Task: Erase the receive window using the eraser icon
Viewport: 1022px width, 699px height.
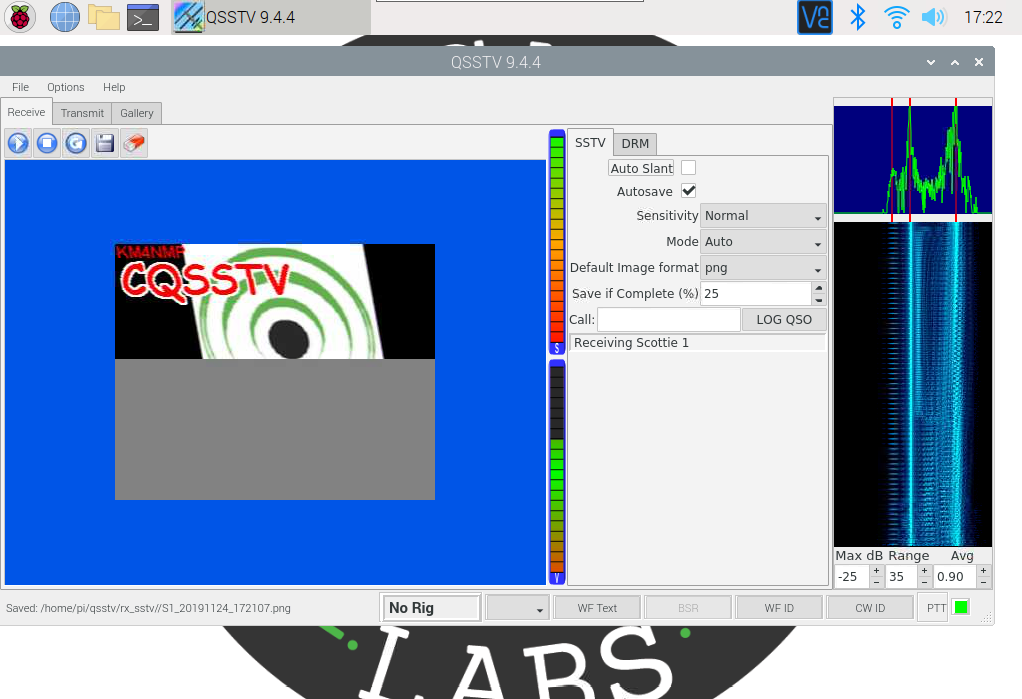Action: 133,142
